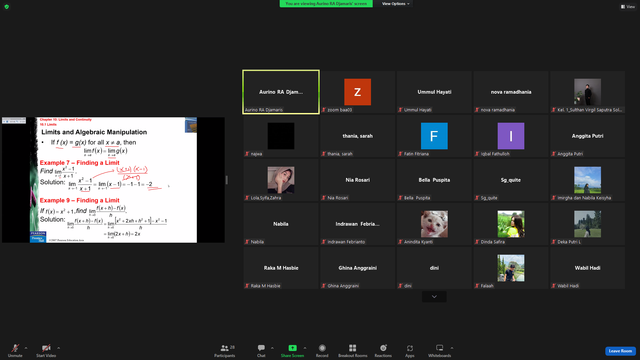Click Imirgha dan Nabila Keisyha photo
Viewport: 640px width, 360px height.
coord(587,180)
